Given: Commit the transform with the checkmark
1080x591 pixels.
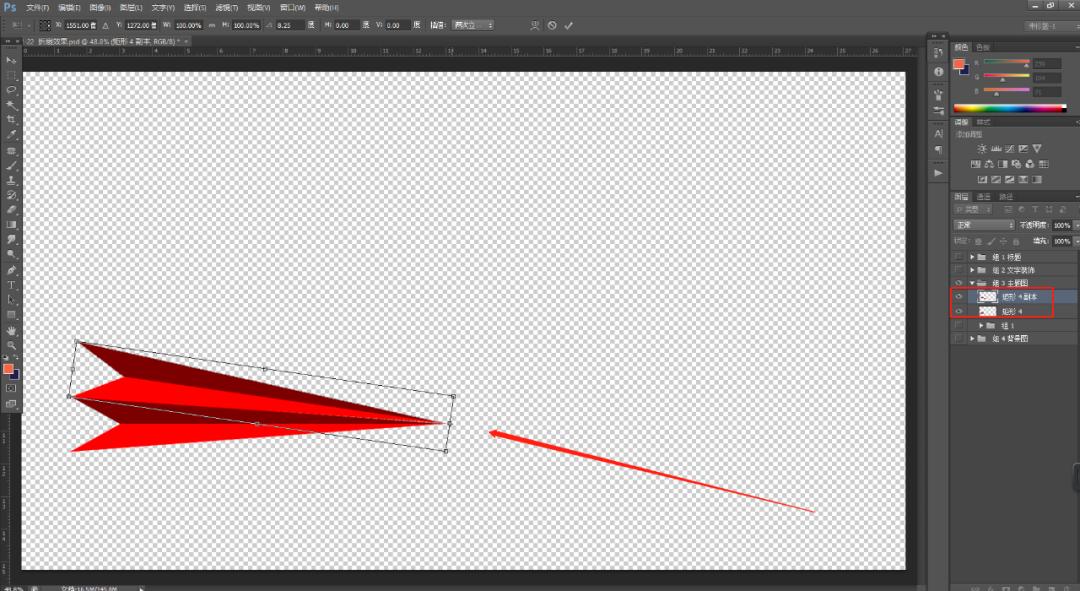Looking at the screenshot, I should tap(568, 25).
